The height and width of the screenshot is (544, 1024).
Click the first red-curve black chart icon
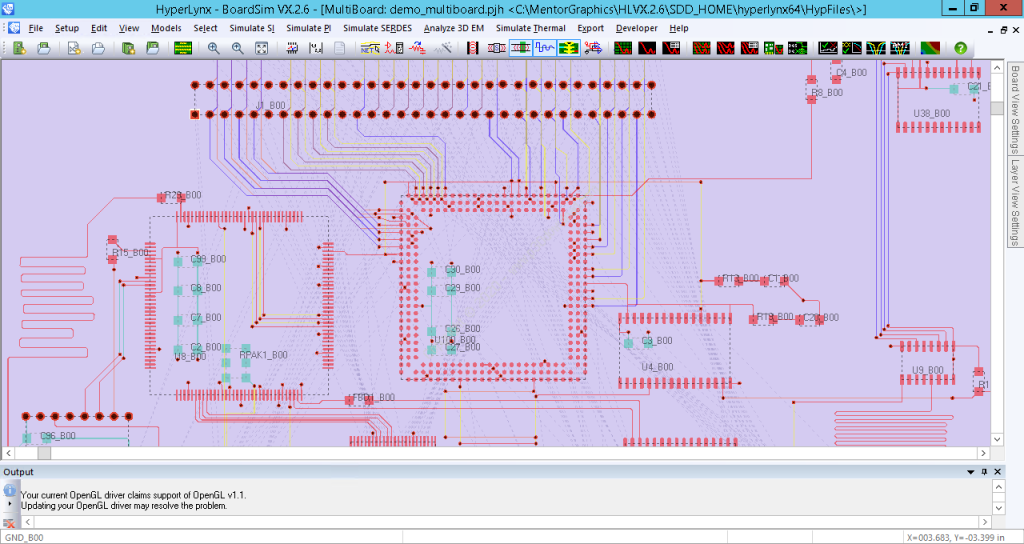coord(647,48)
